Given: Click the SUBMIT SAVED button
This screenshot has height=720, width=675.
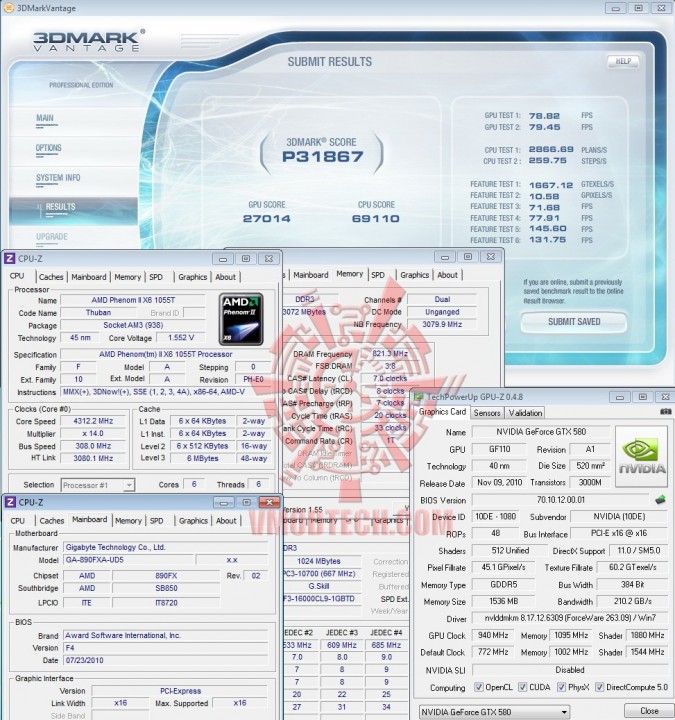Looking at the screenshot, I should coord(574,321).
